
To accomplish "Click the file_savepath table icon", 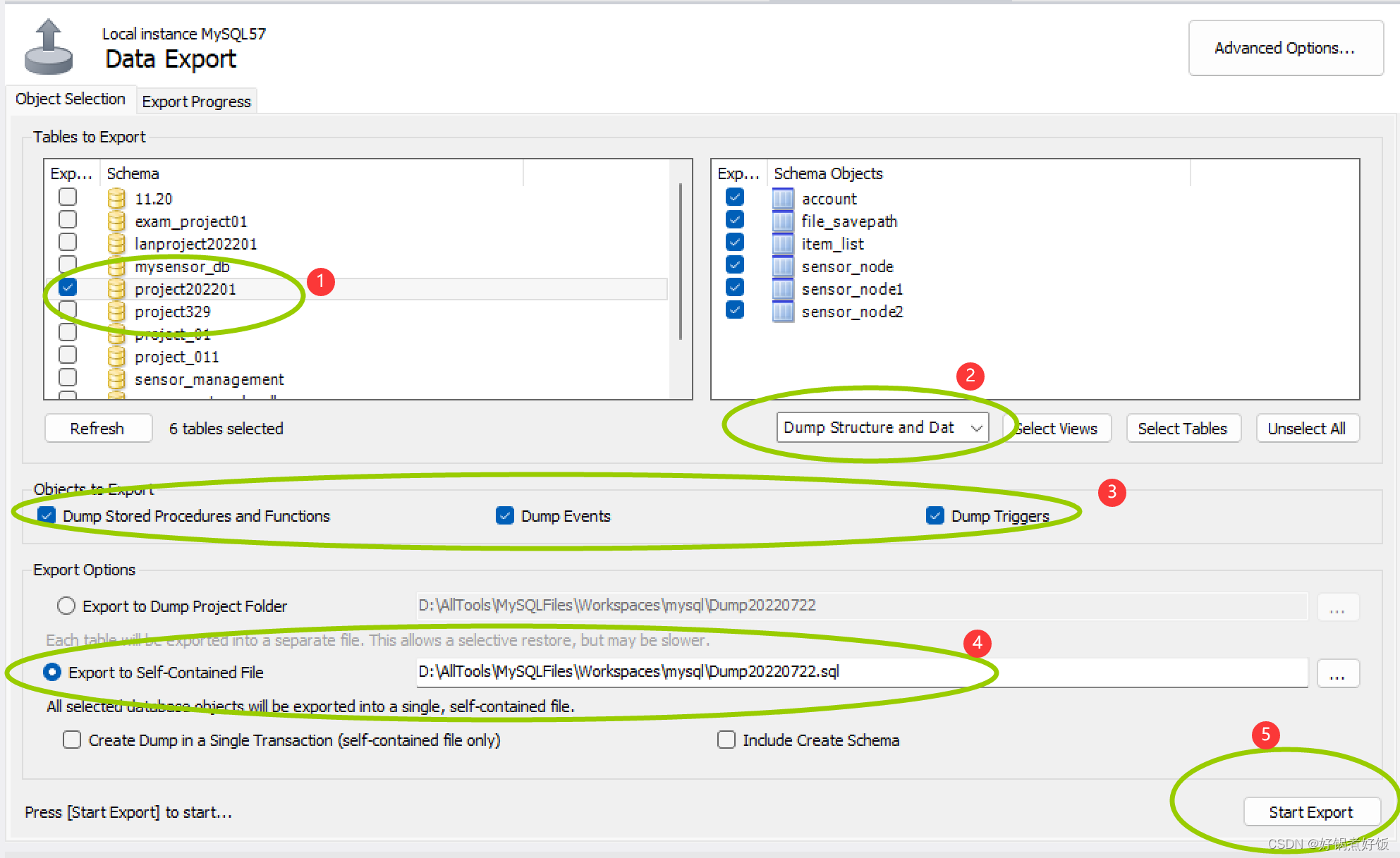I will tap(782, 221).
